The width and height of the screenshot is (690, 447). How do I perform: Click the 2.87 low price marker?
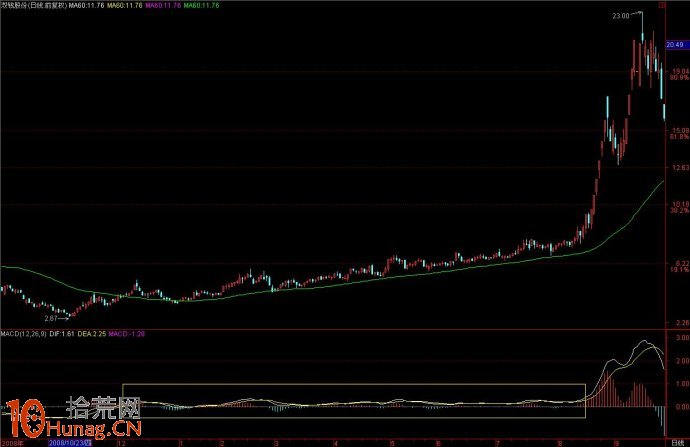pos(51,317)
